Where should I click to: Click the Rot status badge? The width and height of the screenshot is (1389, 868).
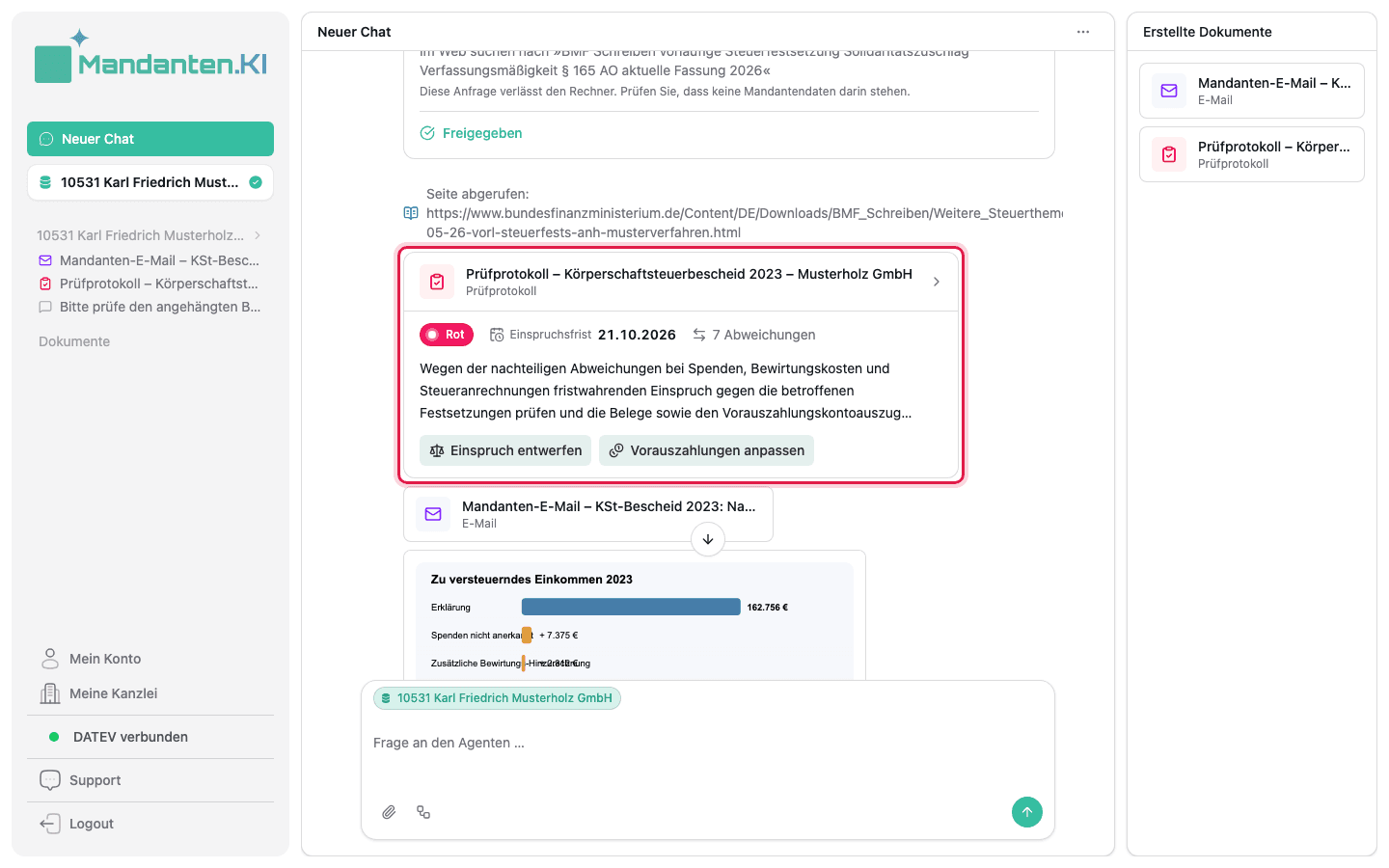click(447, 335)
